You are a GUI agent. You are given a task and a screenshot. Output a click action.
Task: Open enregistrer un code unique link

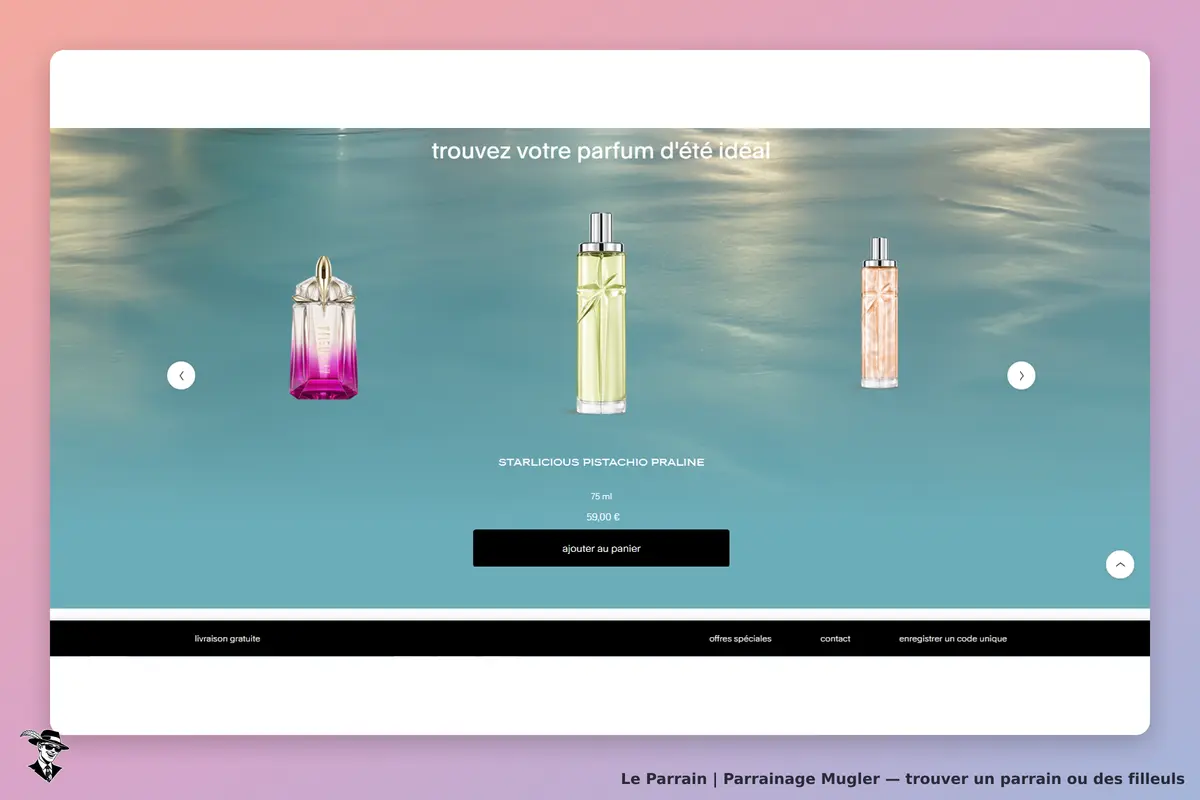point(953,638)
